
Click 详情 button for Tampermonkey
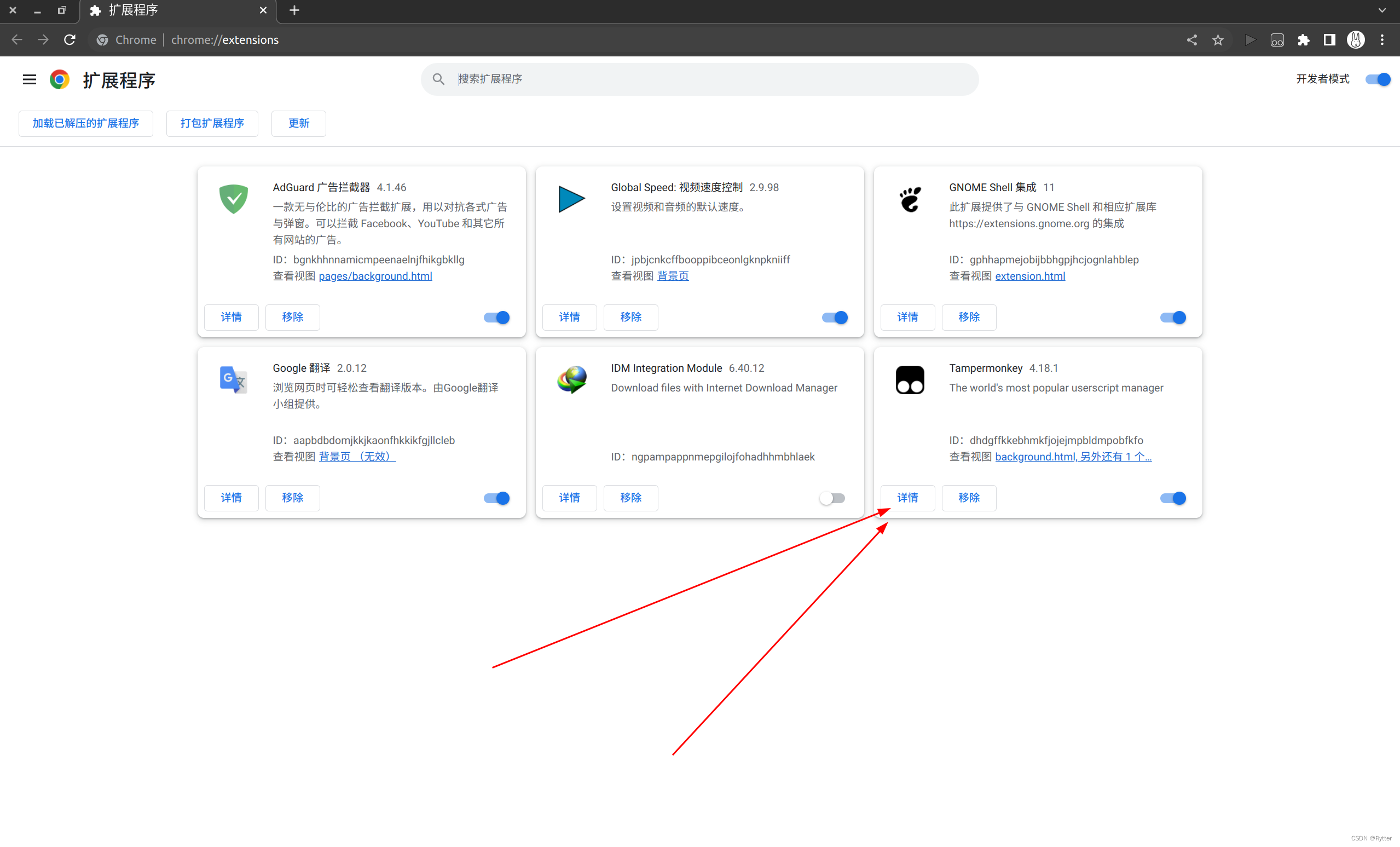click(x=907, y=497)
